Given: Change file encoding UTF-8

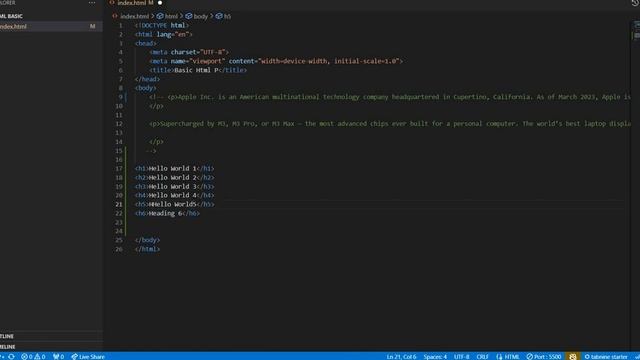Looking at the screenshot, I should (x=462, y=356).
